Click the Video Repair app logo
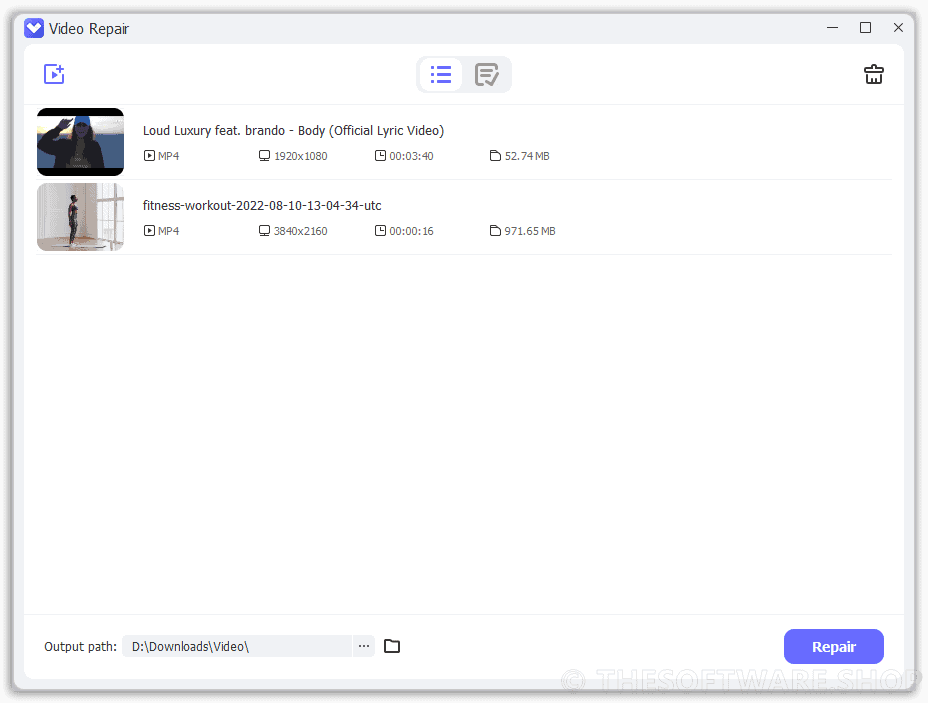This screenshot has height=703, width=928. point(34,28)
